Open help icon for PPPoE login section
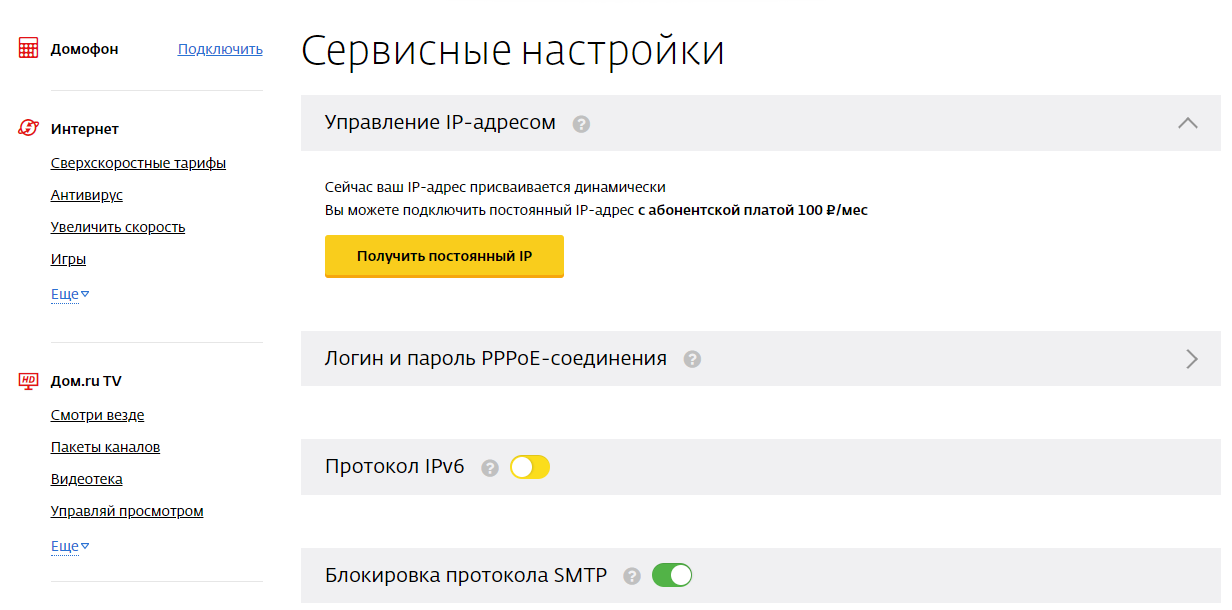This screenshot has height=610, width=1232. [x=692, y=359]
